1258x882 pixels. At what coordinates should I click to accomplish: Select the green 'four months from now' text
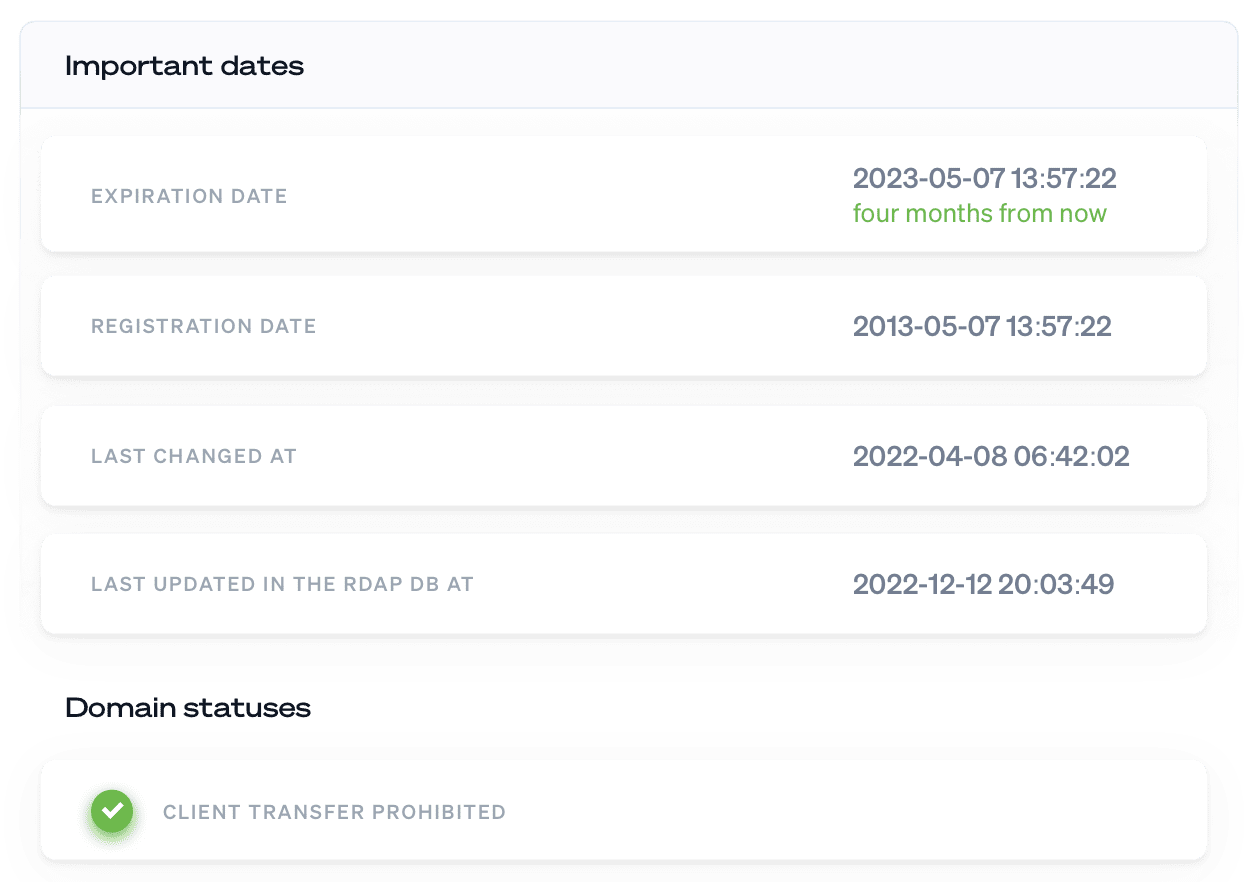(x=980, y=213)
